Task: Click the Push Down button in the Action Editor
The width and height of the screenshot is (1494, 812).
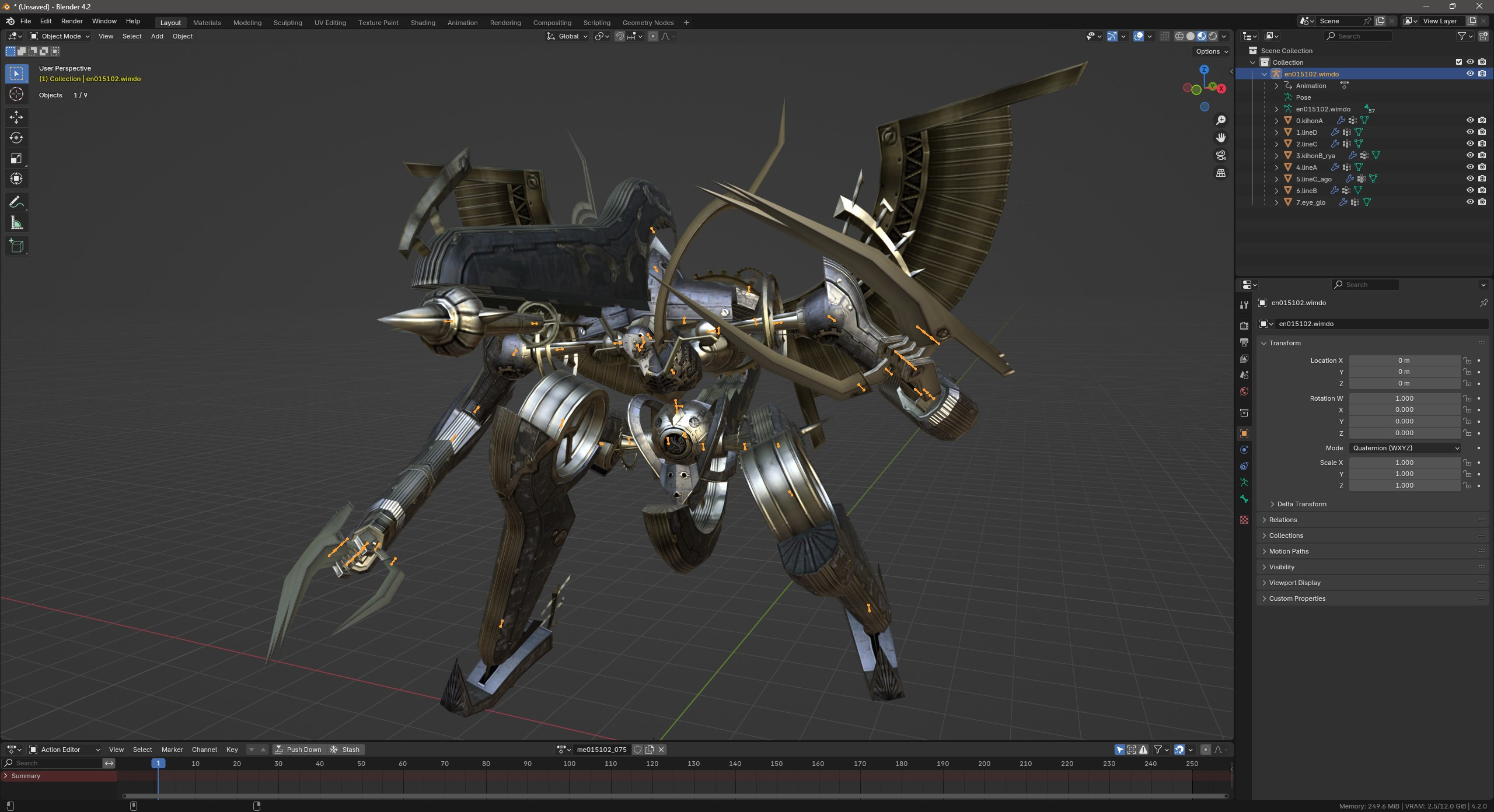Action: click(x=299, y=749)
